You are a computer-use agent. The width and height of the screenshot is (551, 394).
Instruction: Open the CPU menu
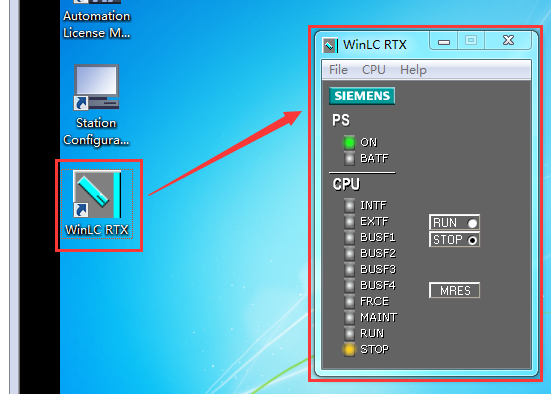(374, 70)
